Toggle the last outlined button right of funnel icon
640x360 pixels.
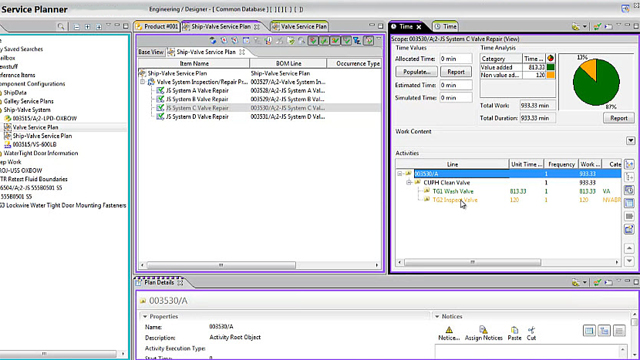[x=368, y=40]
